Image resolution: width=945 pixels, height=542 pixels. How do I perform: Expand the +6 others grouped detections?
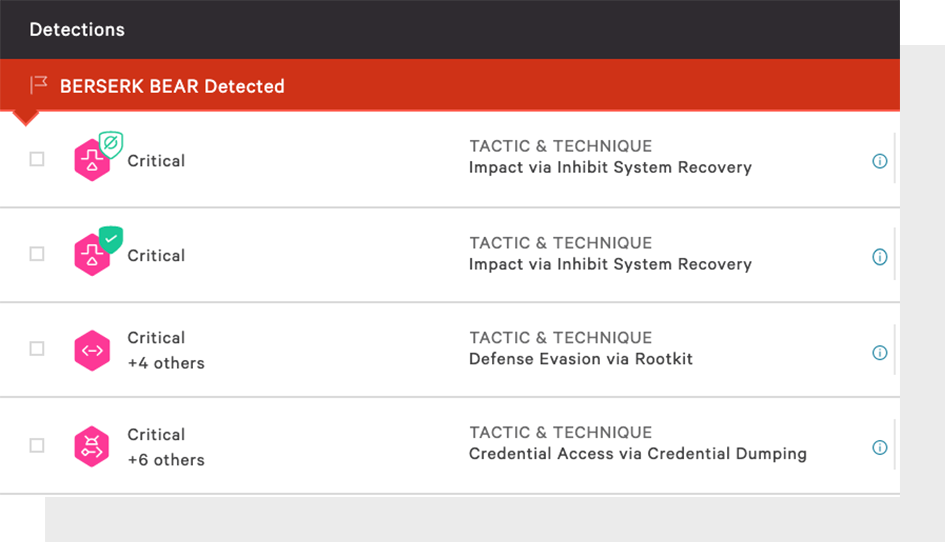[166, 459]
